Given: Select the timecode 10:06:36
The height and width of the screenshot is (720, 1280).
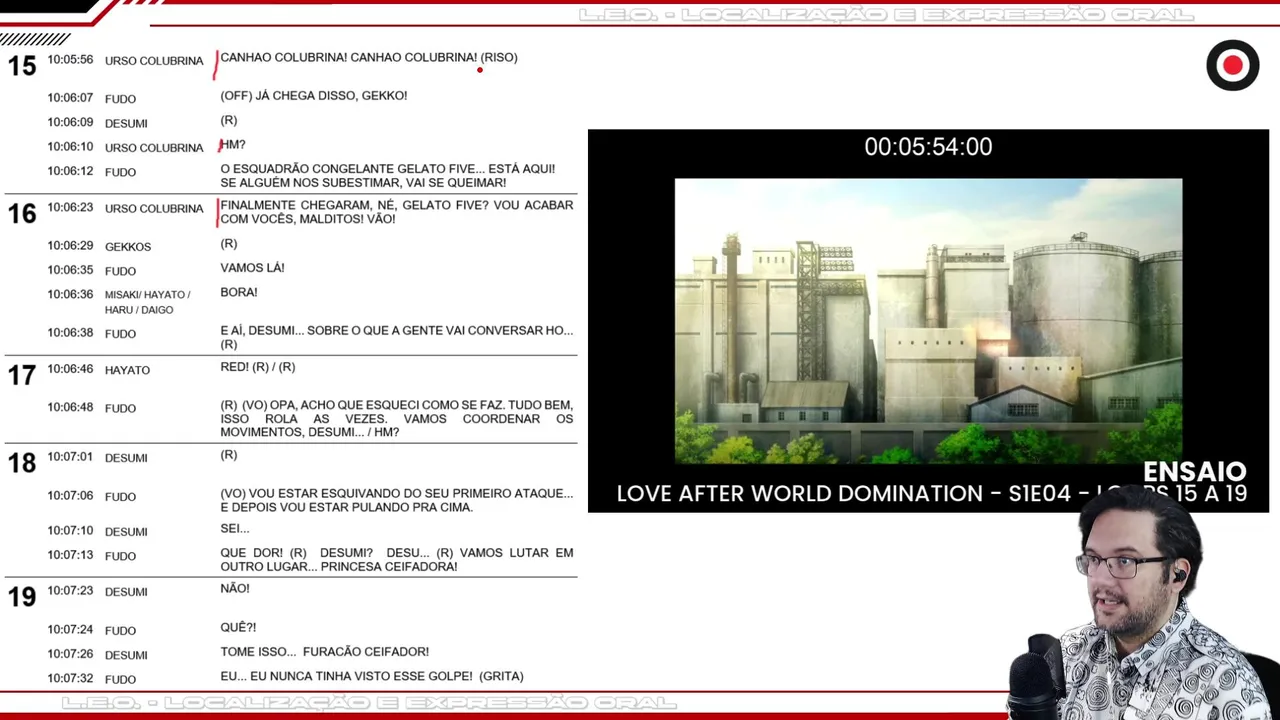Looking at the screenshot, I should tap(70, 295).
